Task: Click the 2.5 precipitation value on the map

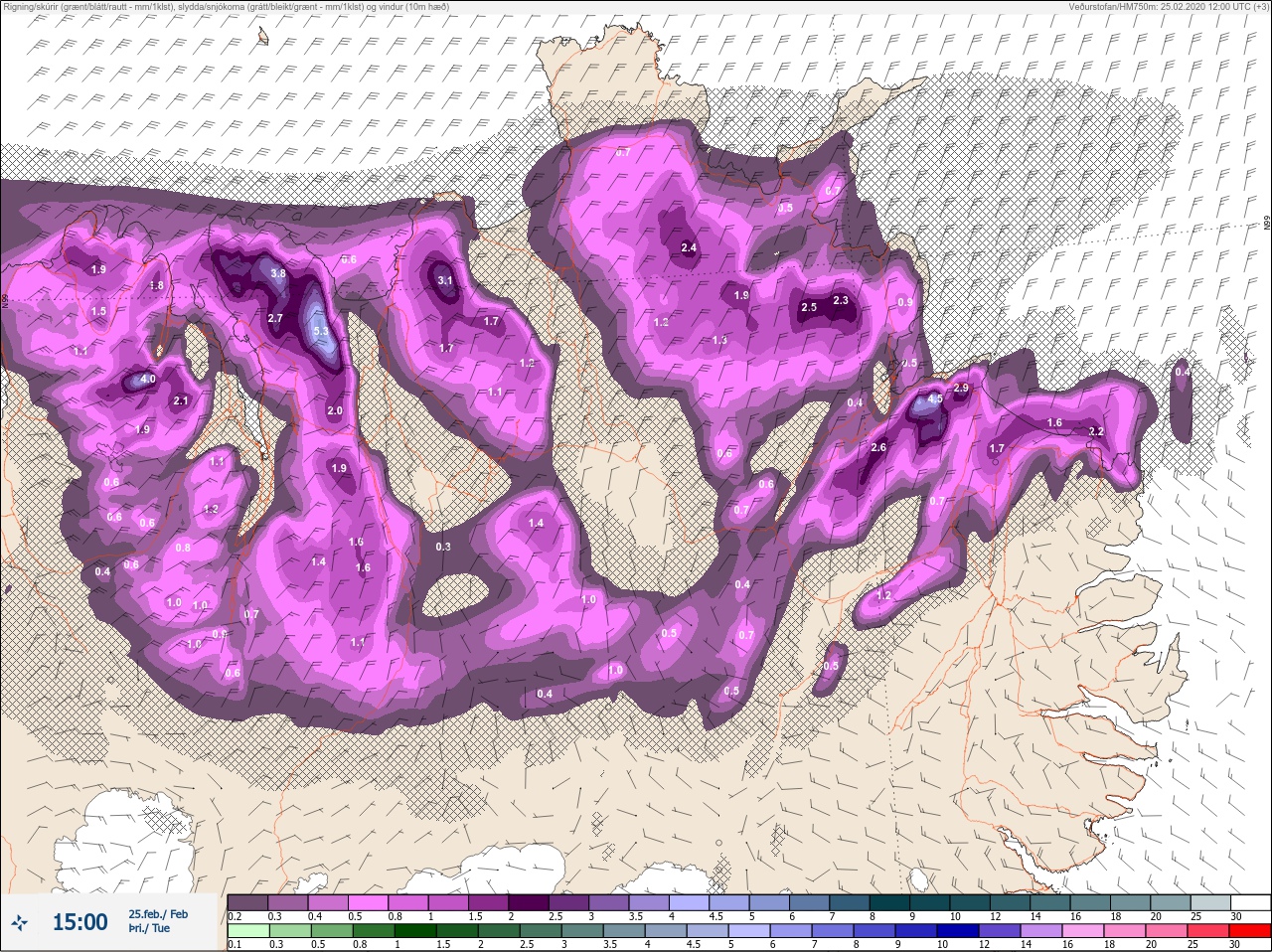Action: pos(809,307)
